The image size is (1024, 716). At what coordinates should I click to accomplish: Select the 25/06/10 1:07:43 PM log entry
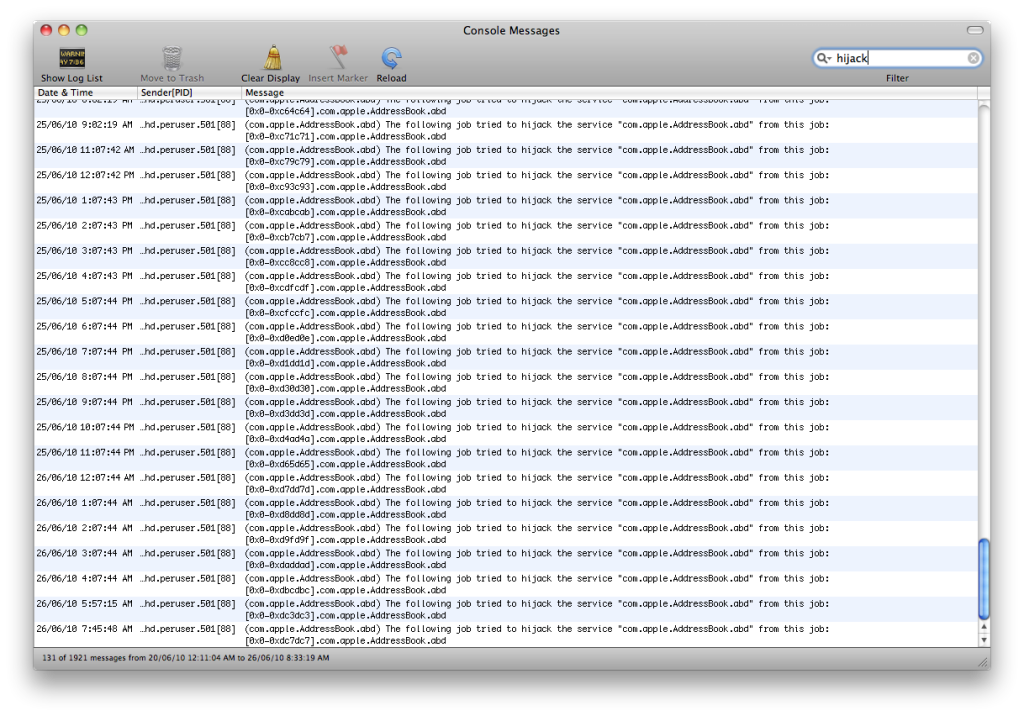coord(506,206)
